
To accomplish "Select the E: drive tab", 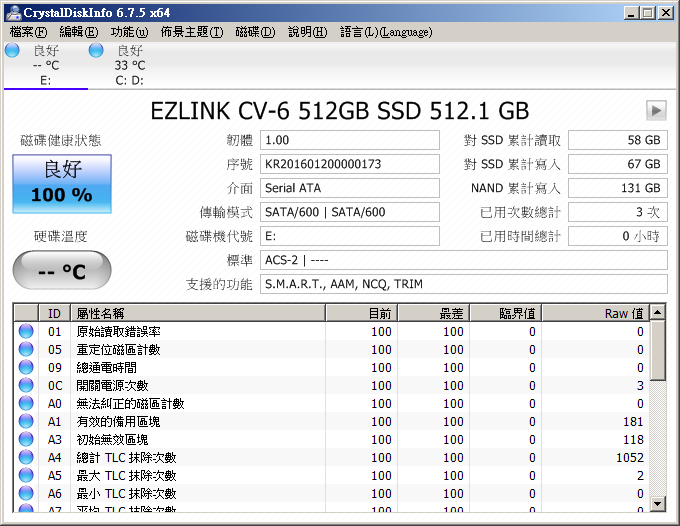I will click(x=46, y=65).
